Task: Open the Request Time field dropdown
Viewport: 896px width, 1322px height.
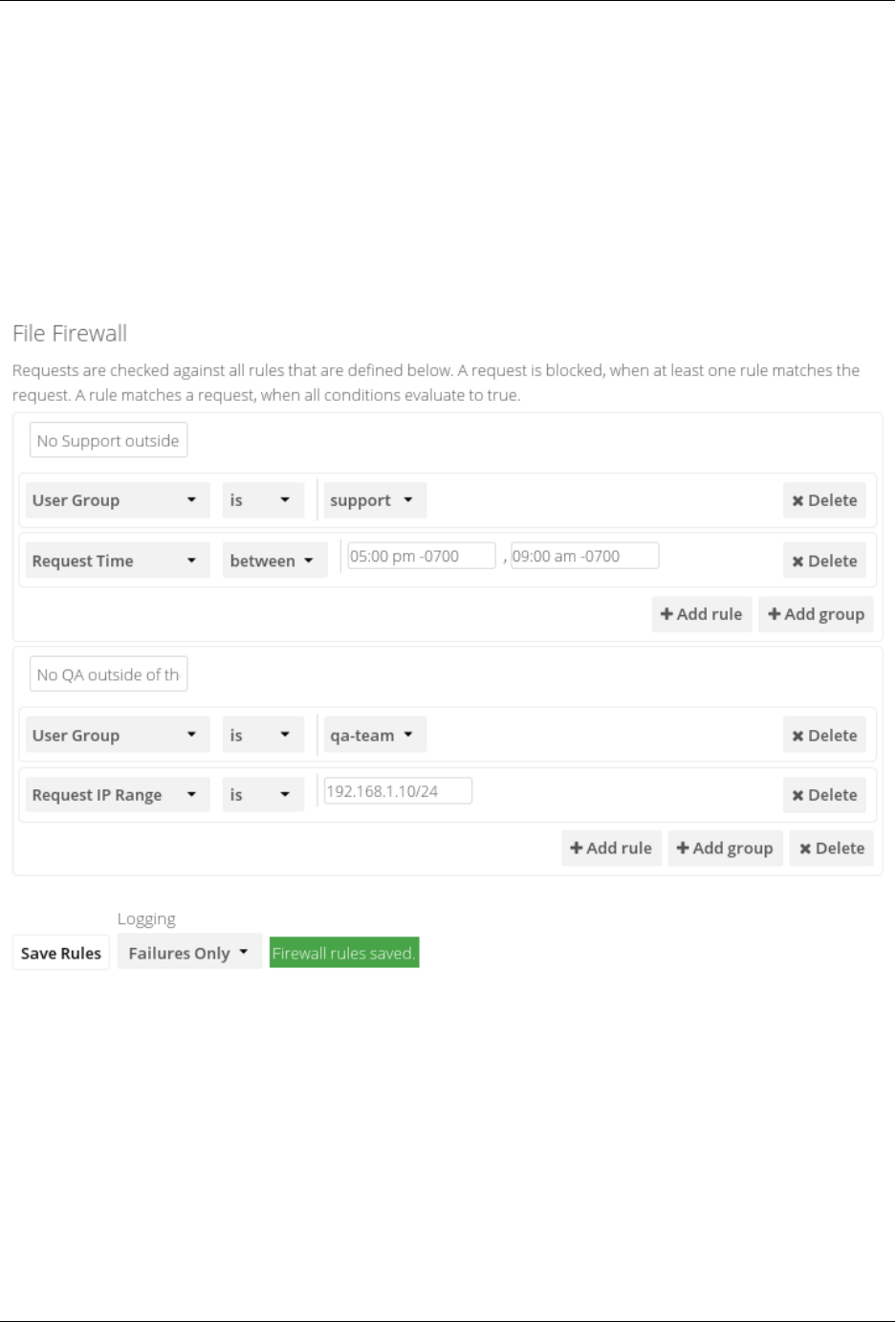Action: [117, 561]
